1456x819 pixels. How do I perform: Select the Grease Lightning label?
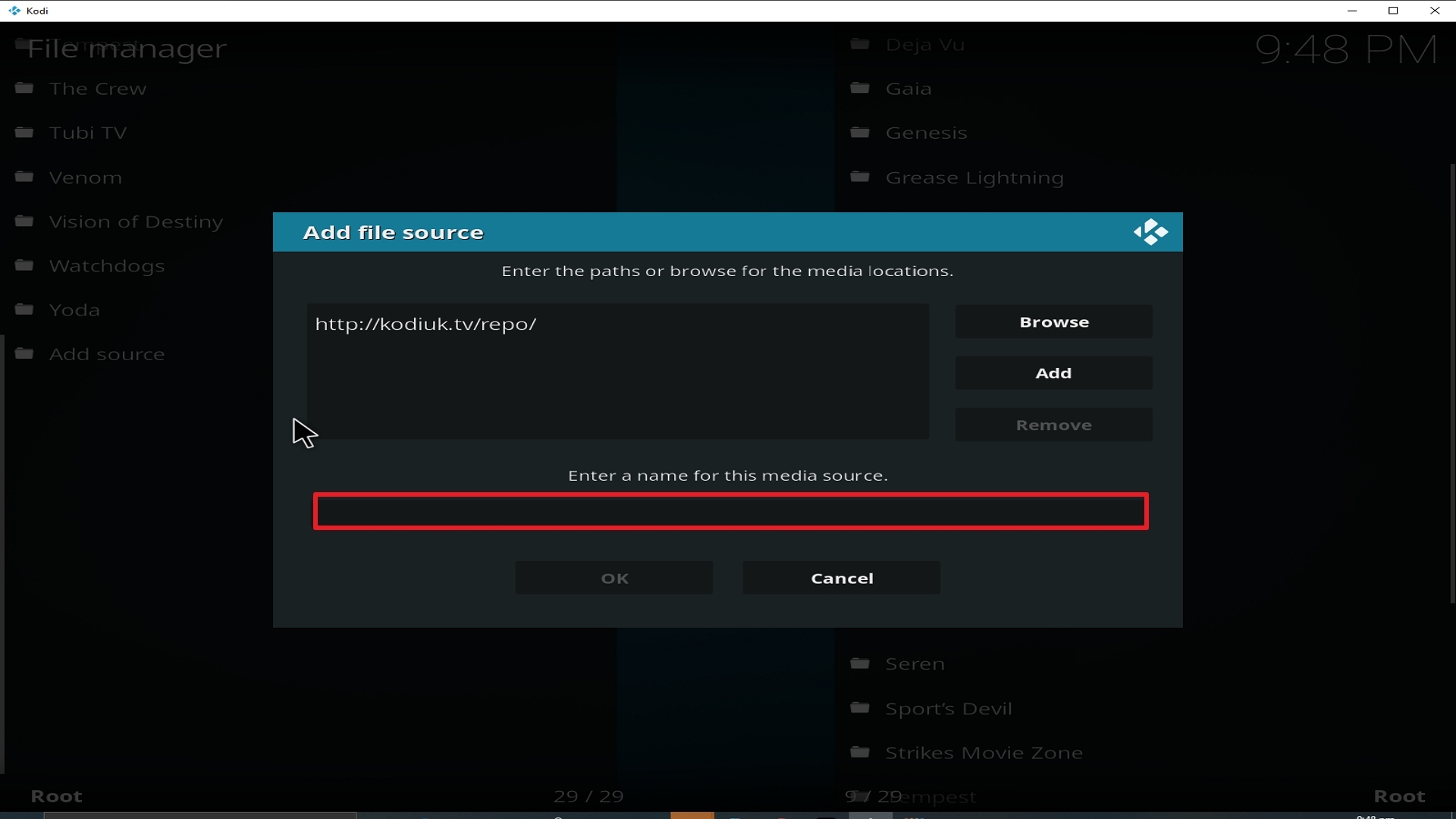[974, 177]
